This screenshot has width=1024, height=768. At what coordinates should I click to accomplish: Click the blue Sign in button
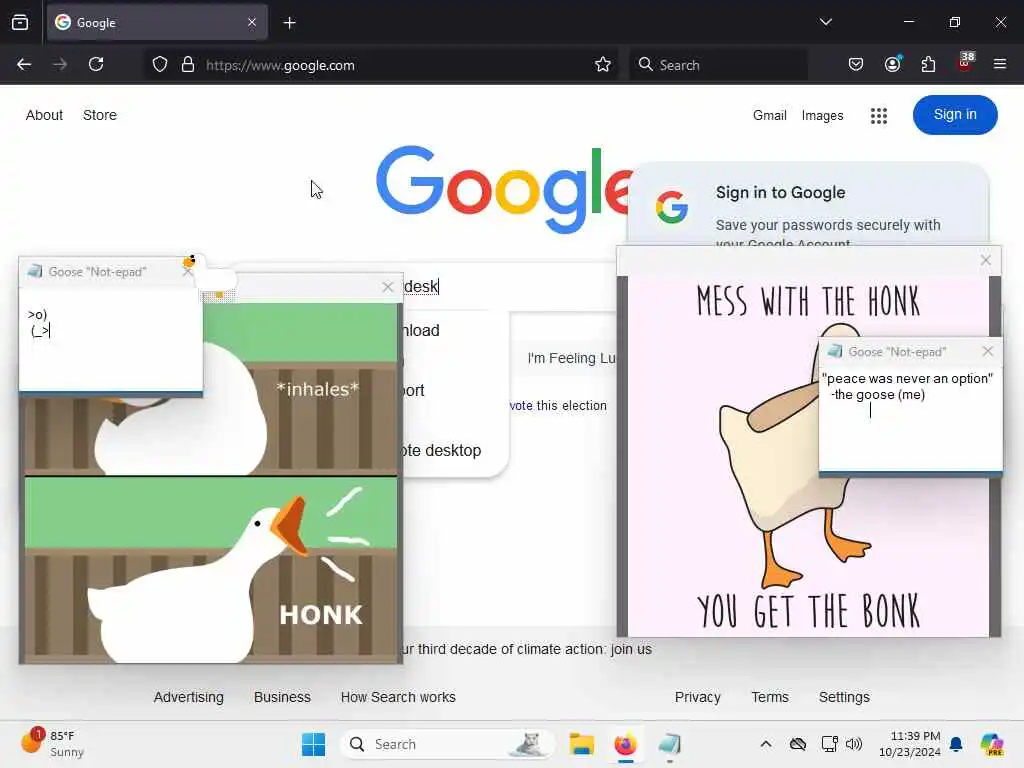coord(955,115)
